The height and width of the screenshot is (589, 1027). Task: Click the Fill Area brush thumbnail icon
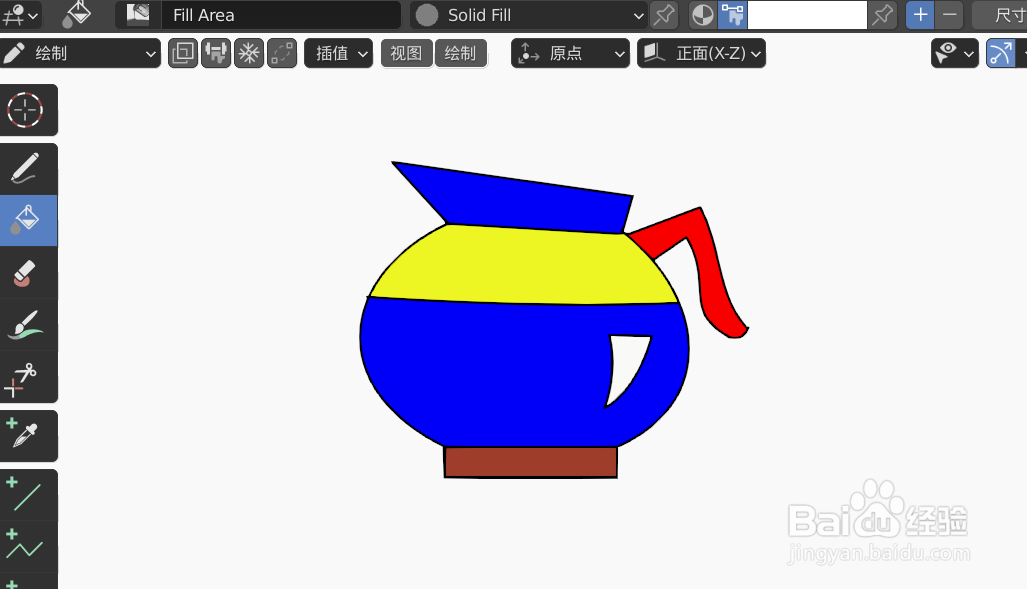click(138, 14)
